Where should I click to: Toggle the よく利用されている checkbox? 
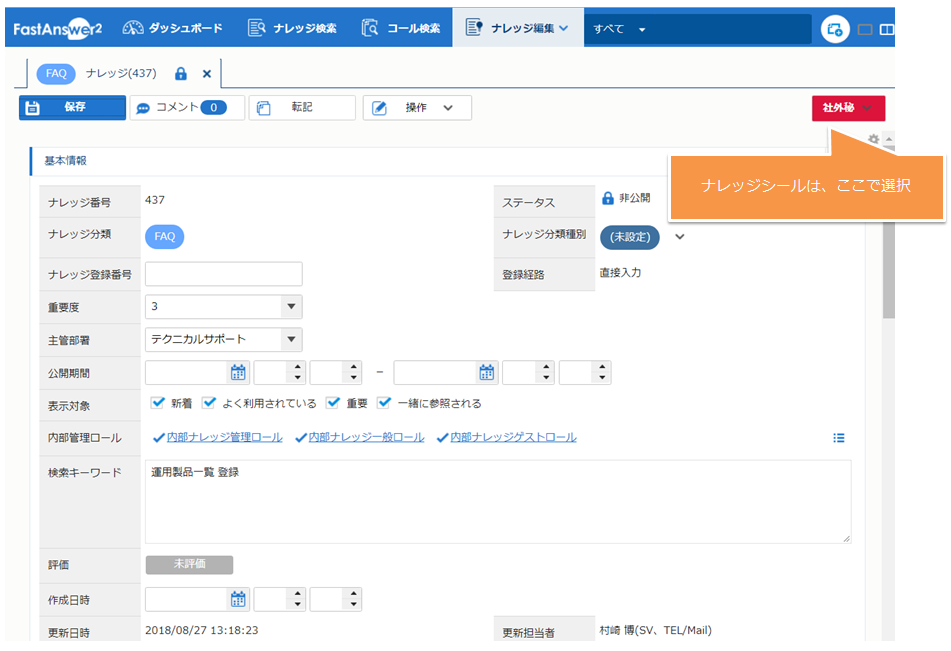coord(209,404)
